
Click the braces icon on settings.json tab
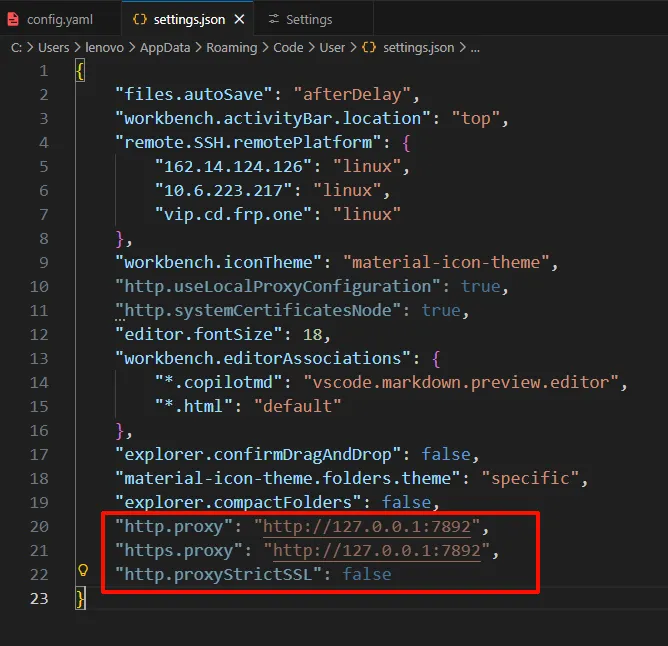(x=139, y=19)
